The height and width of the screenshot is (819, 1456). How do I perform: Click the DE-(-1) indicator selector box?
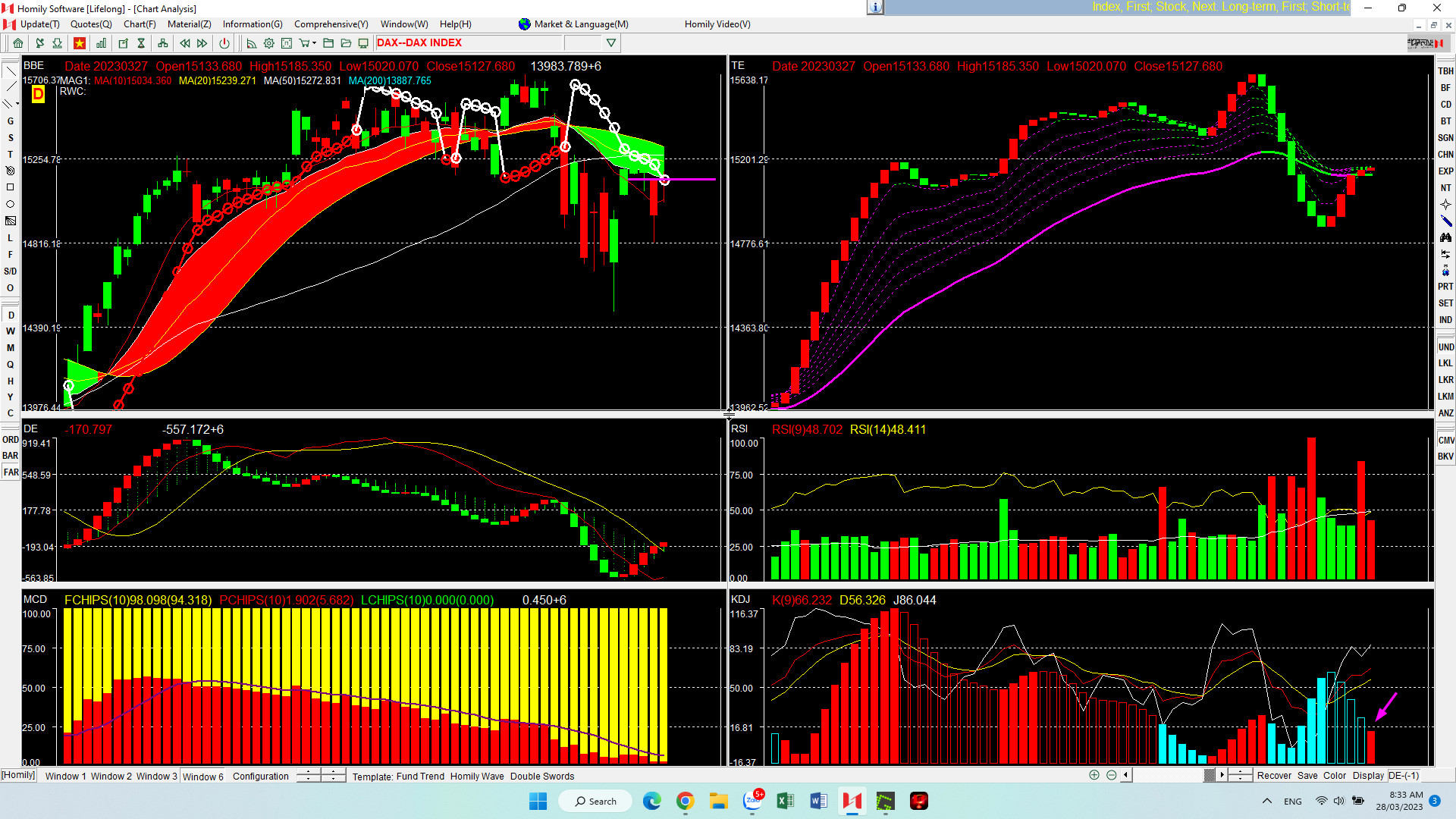click(x=1404, y=775)
